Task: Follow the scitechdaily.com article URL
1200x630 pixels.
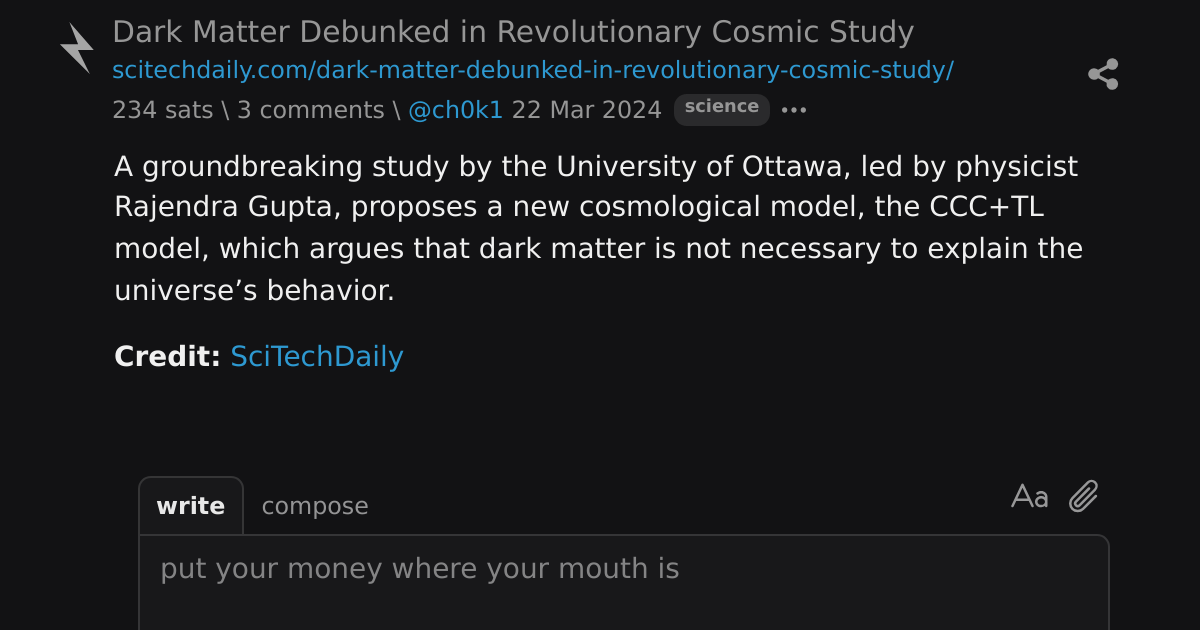Action: [x=533, y=71]
